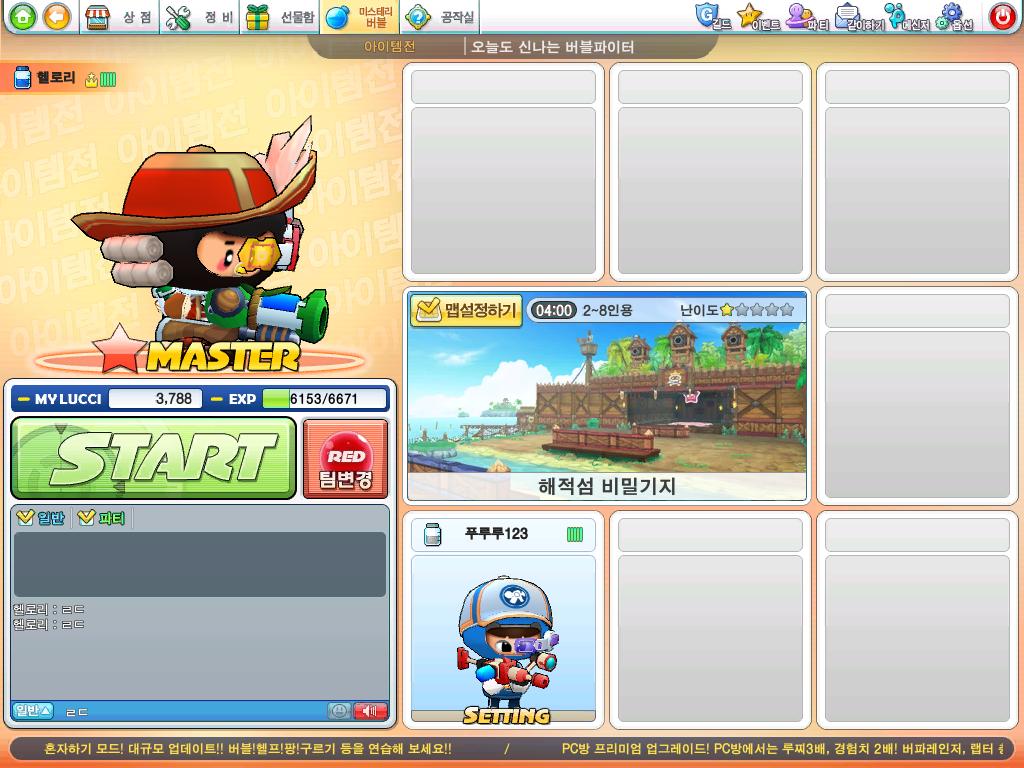Open the 선물함 gift box
The height and width of the screenshot is (768, 1024).
pos(280,17)
